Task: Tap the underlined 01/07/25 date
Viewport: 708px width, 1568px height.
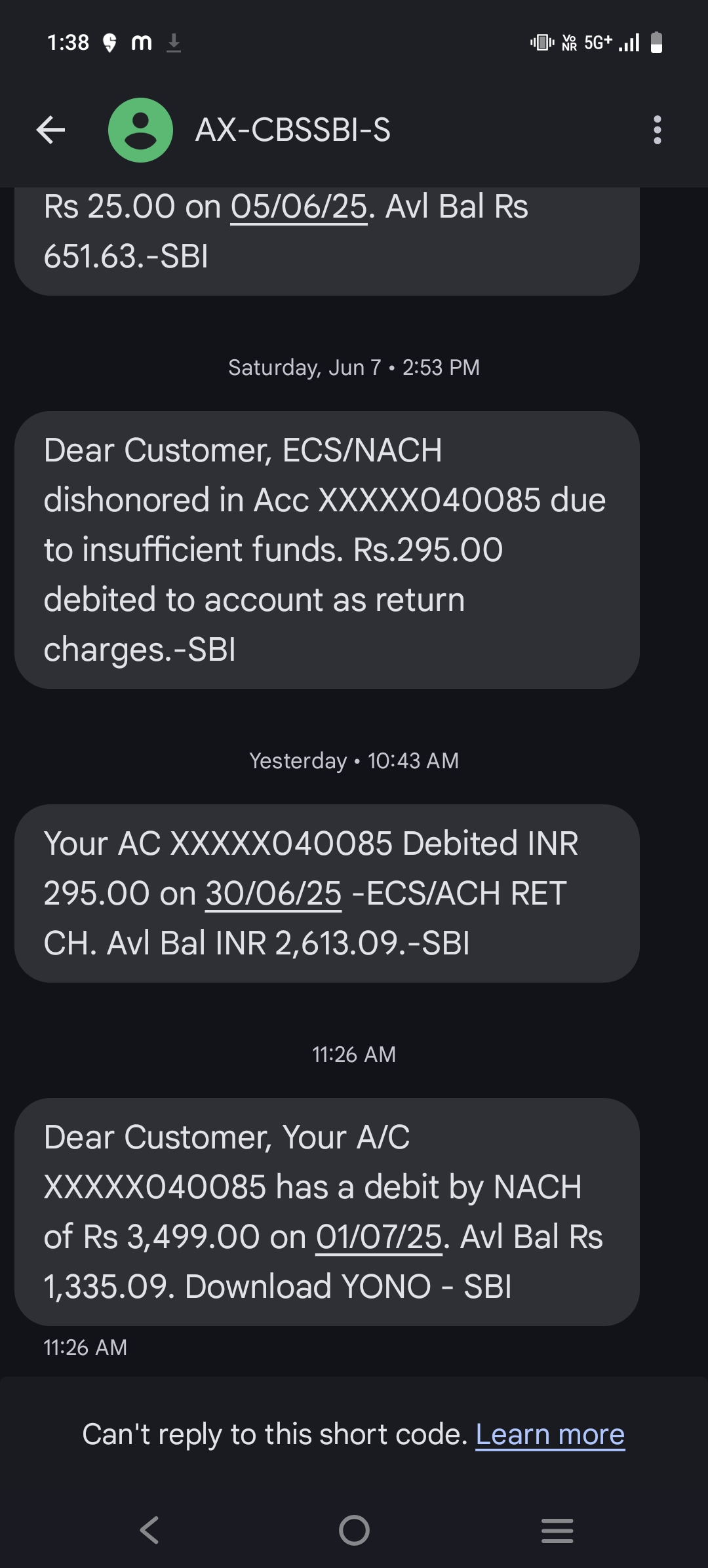Action: click(x=379, y=1236)
